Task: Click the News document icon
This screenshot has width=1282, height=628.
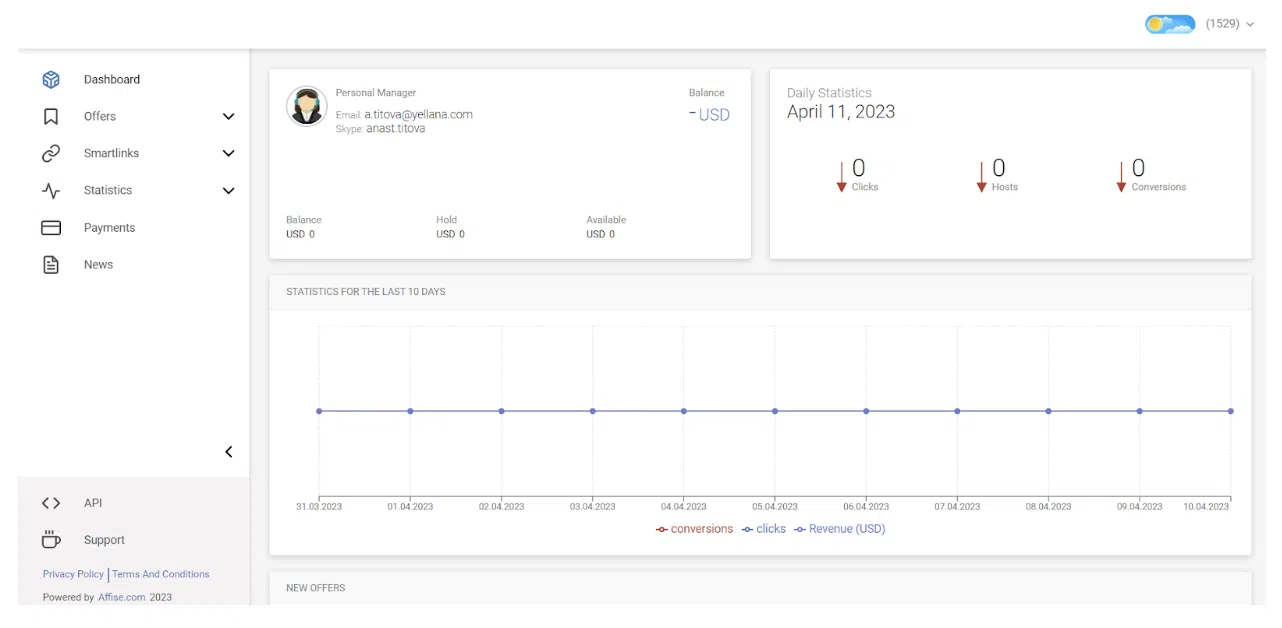Action: coord(51,265)
